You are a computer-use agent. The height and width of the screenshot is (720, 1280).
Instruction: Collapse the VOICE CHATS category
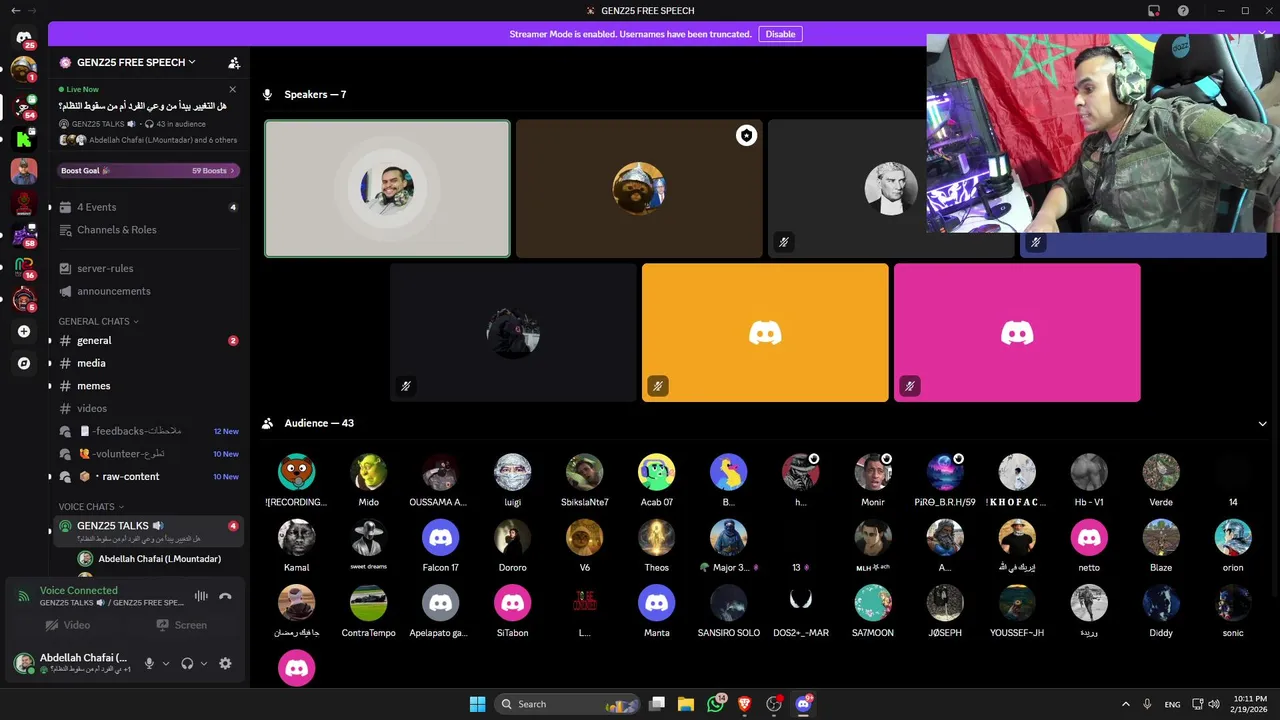tap(91, 507)
